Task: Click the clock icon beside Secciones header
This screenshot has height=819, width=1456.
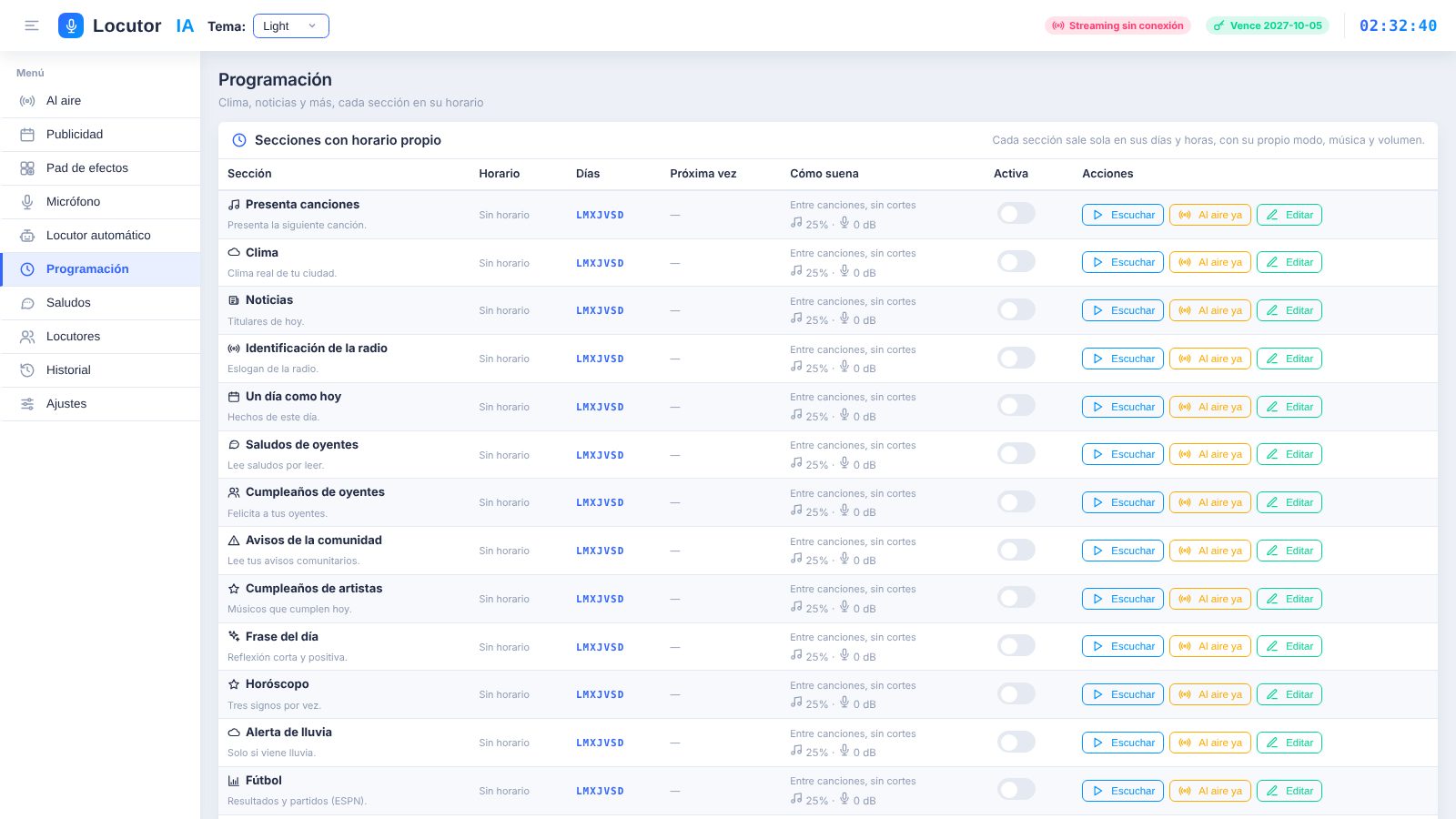Action: click(x=239, y=140)
